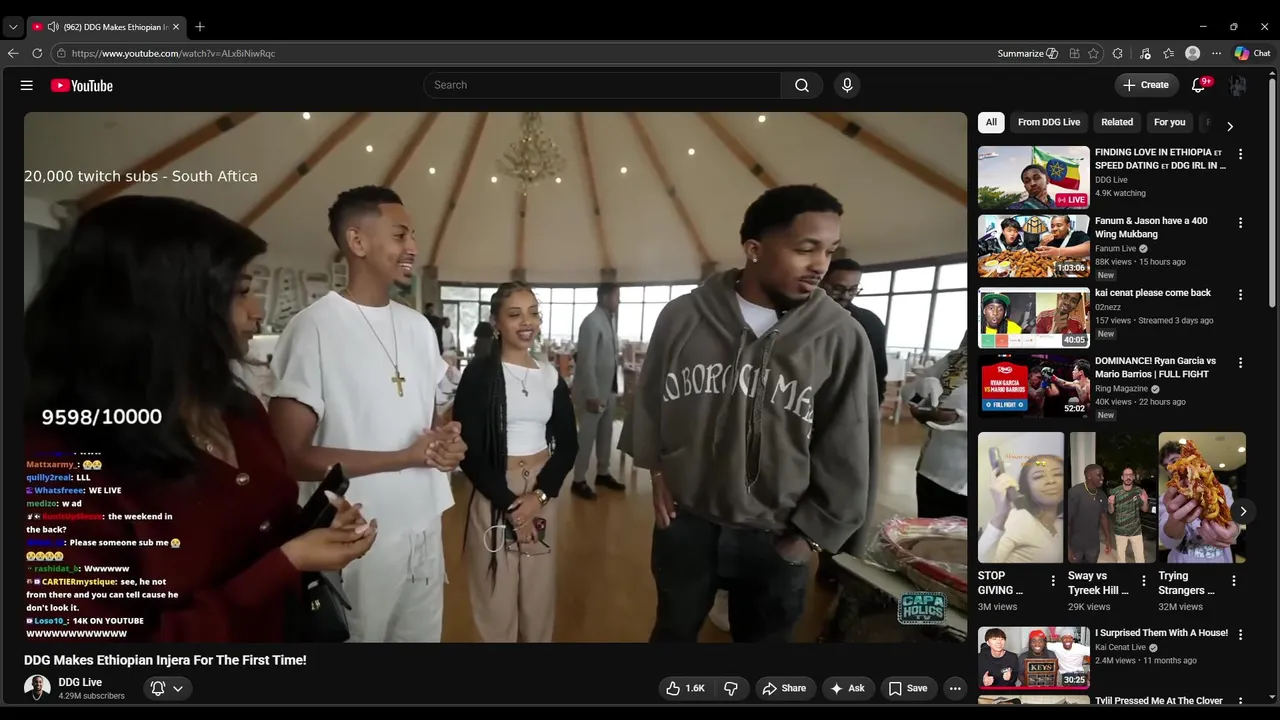The height and width of the screenshot is (720, 1280).
Task: Mute the tab via speaker icon
Action: pyautogui.click(x=52, y=27)
